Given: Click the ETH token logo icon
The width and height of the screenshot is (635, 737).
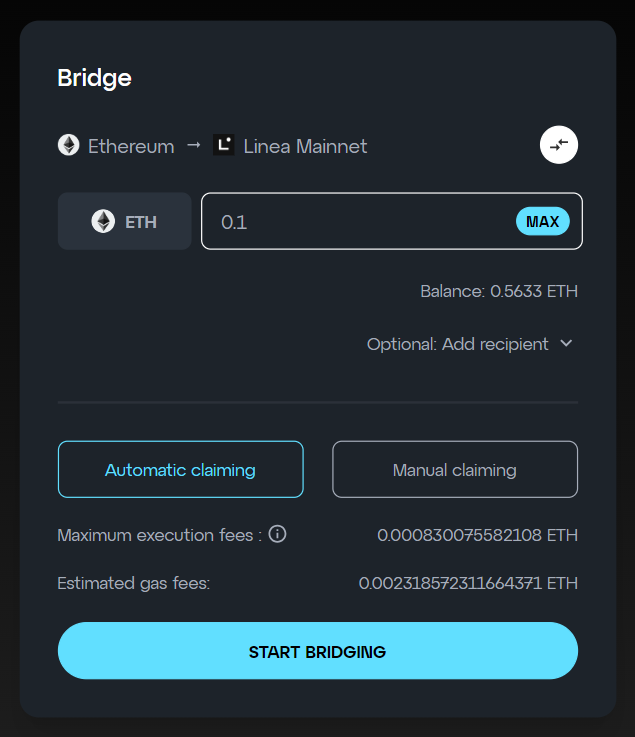Looking at the screenshot, I should 103,221.
